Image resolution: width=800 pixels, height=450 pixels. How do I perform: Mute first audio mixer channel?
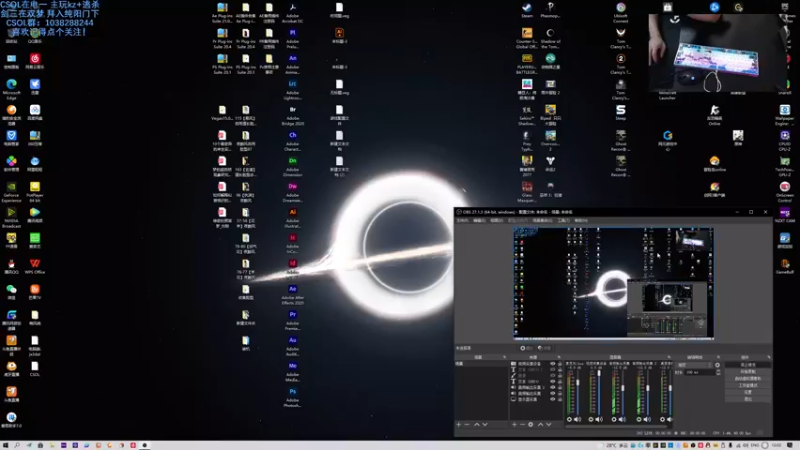(577, 419)
